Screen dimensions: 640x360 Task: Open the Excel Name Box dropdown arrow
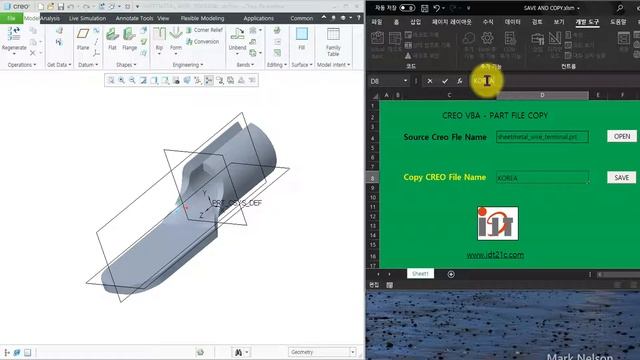[405, 81]
